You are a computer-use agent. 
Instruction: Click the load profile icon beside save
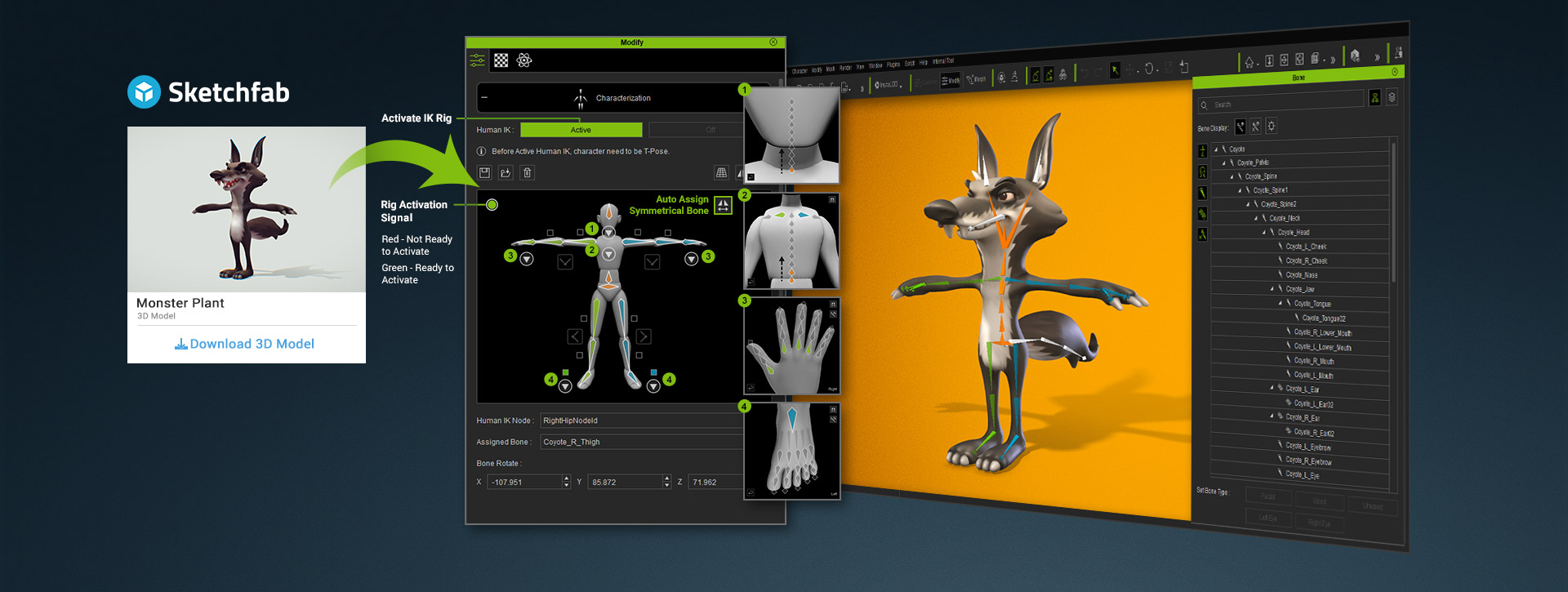pyautogui.click(x=506, y=172)
